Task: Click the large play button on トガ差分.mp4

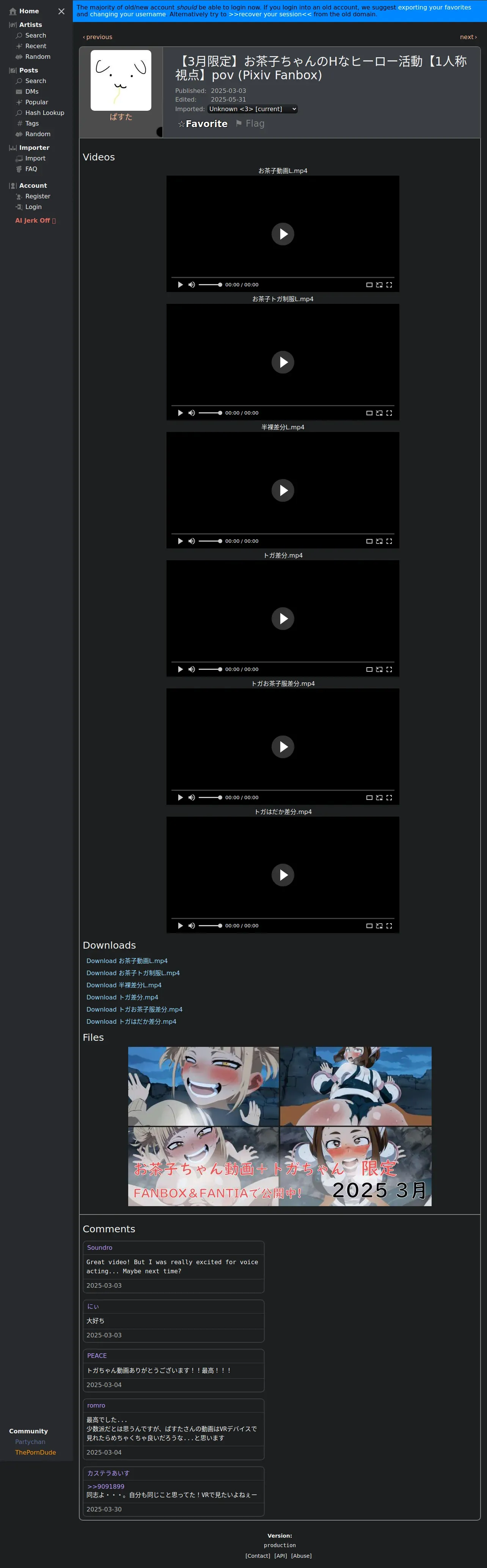Action: click(283, 618)
